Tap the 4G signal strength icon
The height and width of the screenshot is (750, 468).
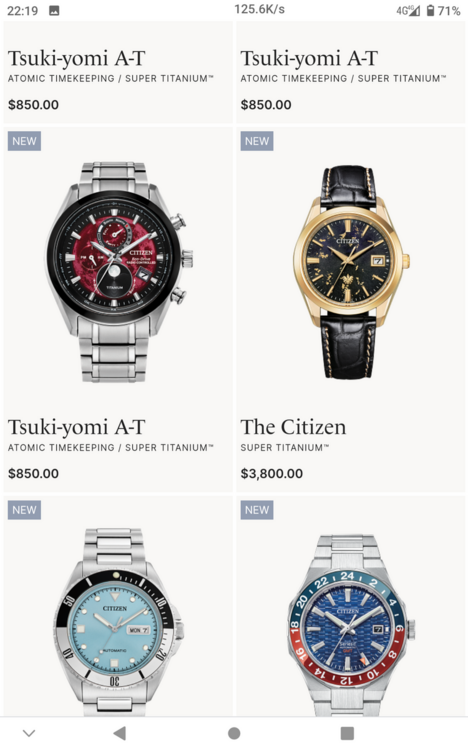[x=408, y=11]
